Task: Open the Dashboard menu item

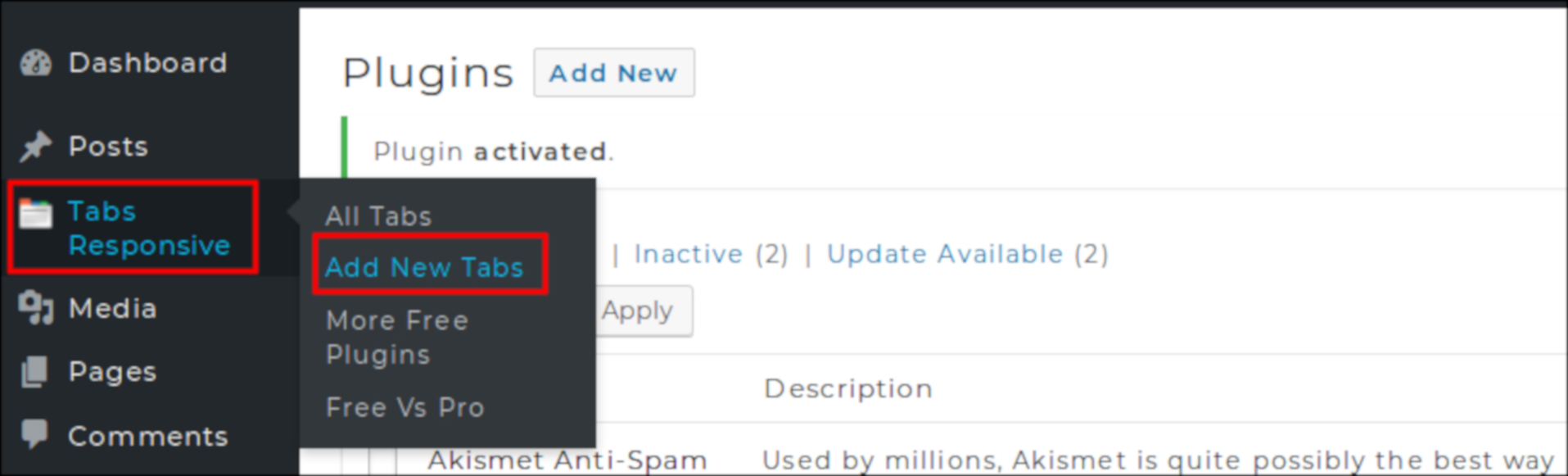Action: tap(147, 62)
